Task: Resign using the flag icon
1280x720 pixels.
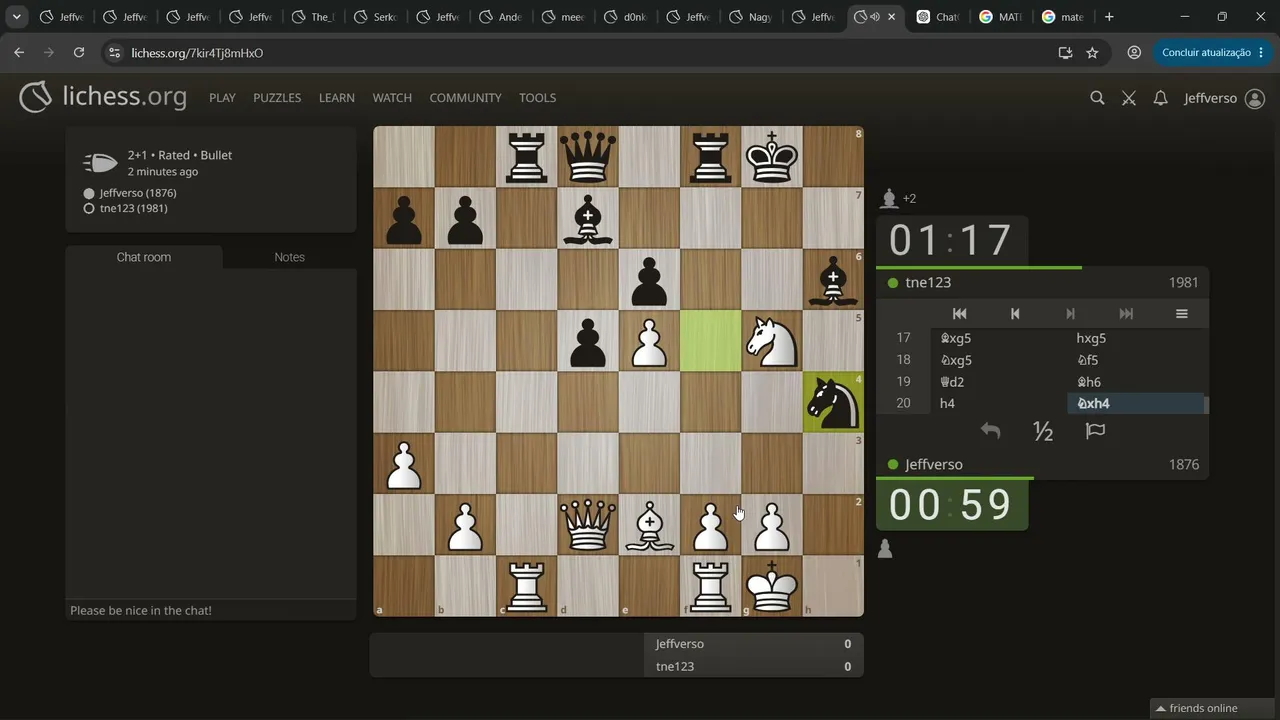Action: (x=1095, y=431)
